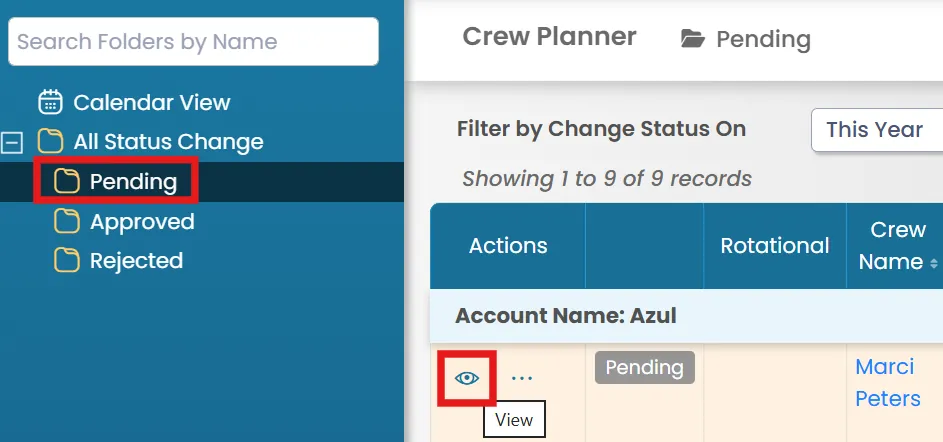Screen dimensions: 943x442
Task: Click the Approved folder icon
Action: [67, 222]
